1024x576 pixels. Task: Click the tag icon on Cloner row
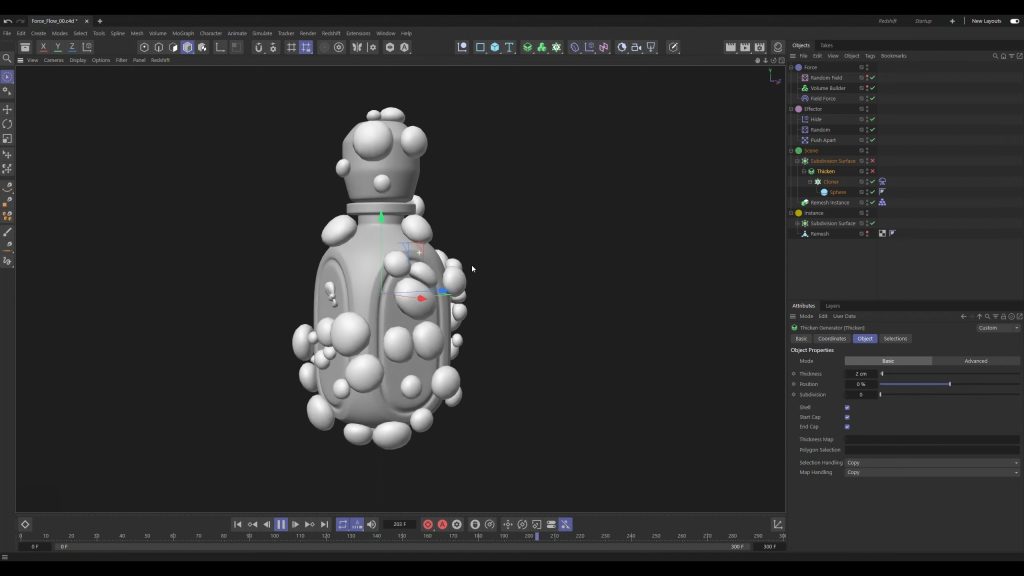coord(882,182)
